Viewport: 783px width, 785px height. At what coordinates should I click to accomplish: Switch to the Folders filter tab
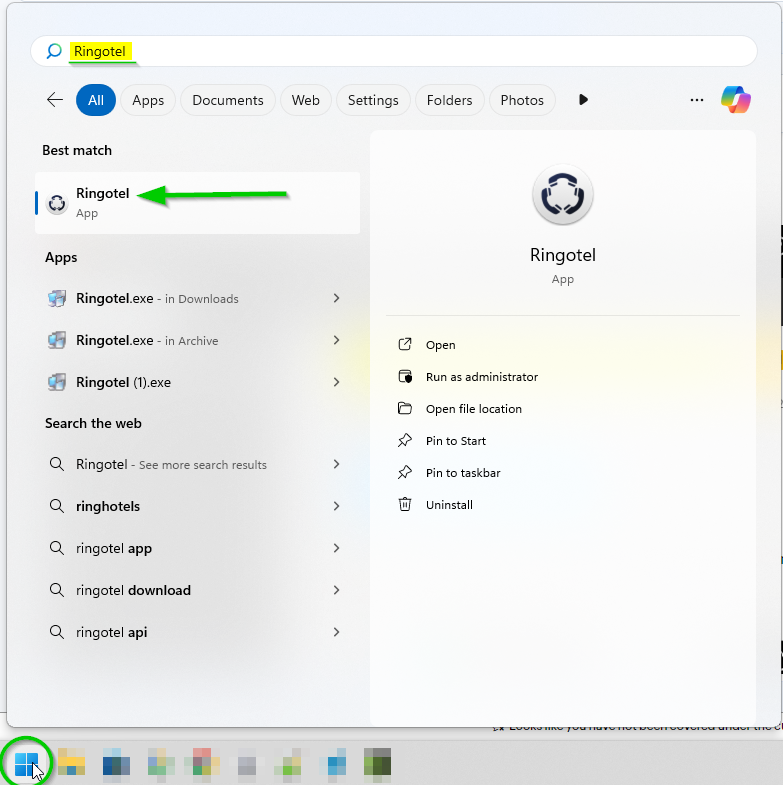[449, 100]
